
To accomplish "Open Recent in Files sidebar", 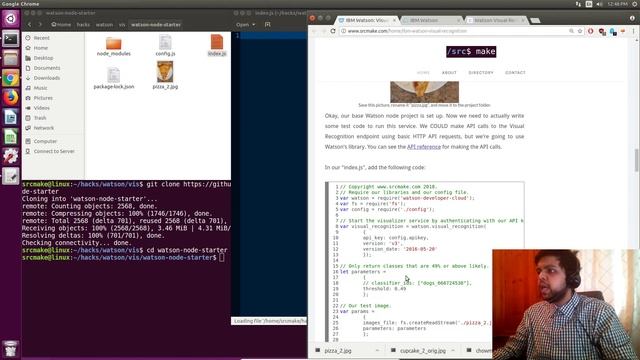I will (41, 38).
